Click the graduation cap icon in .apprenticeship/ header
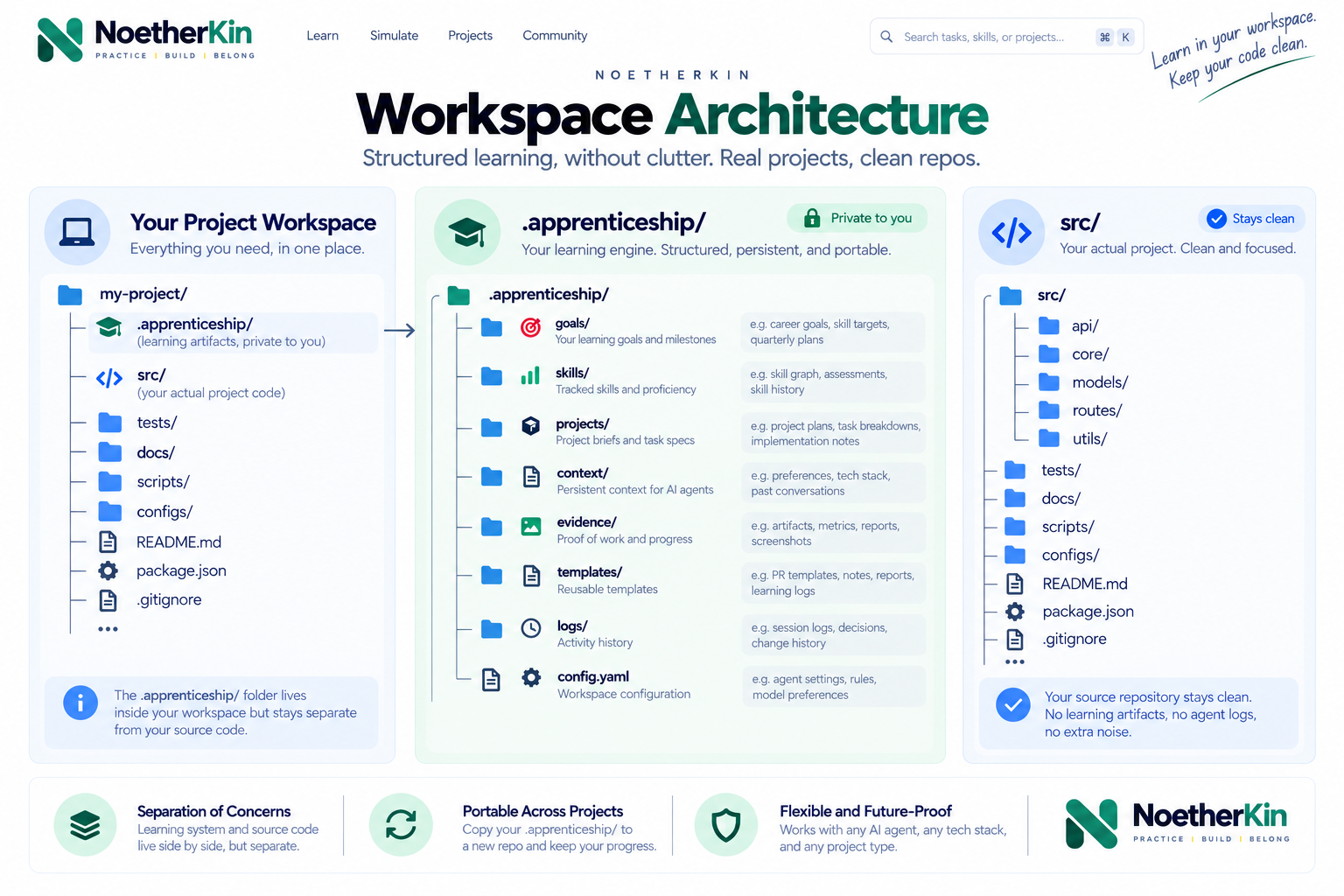Viewport: 1344px width, 896px height. tap(466, 232)
